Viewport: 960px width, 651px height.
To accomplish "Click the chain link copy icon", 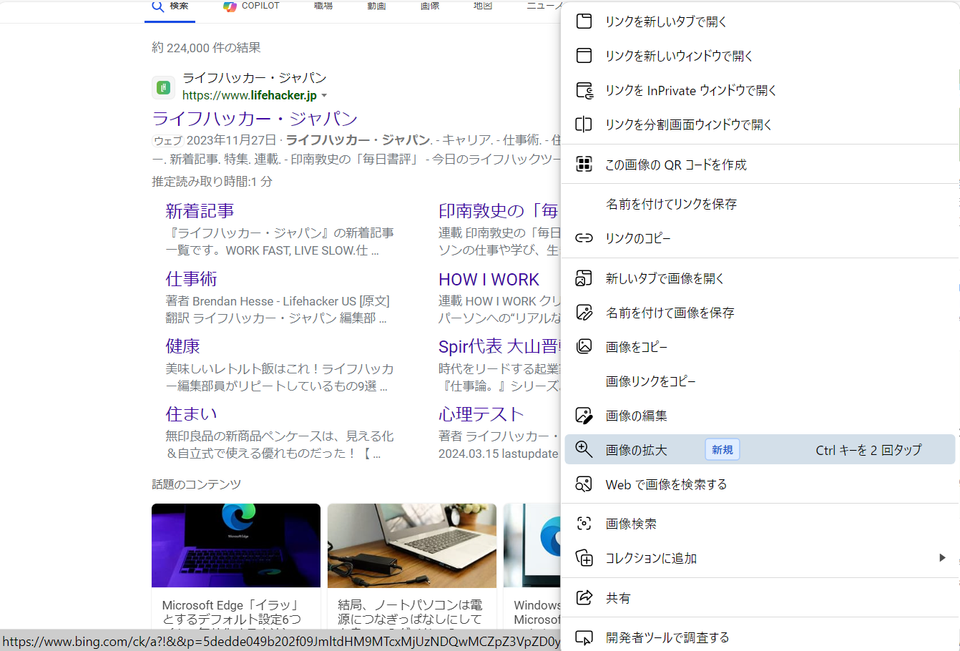I will [x=584, y=238].
